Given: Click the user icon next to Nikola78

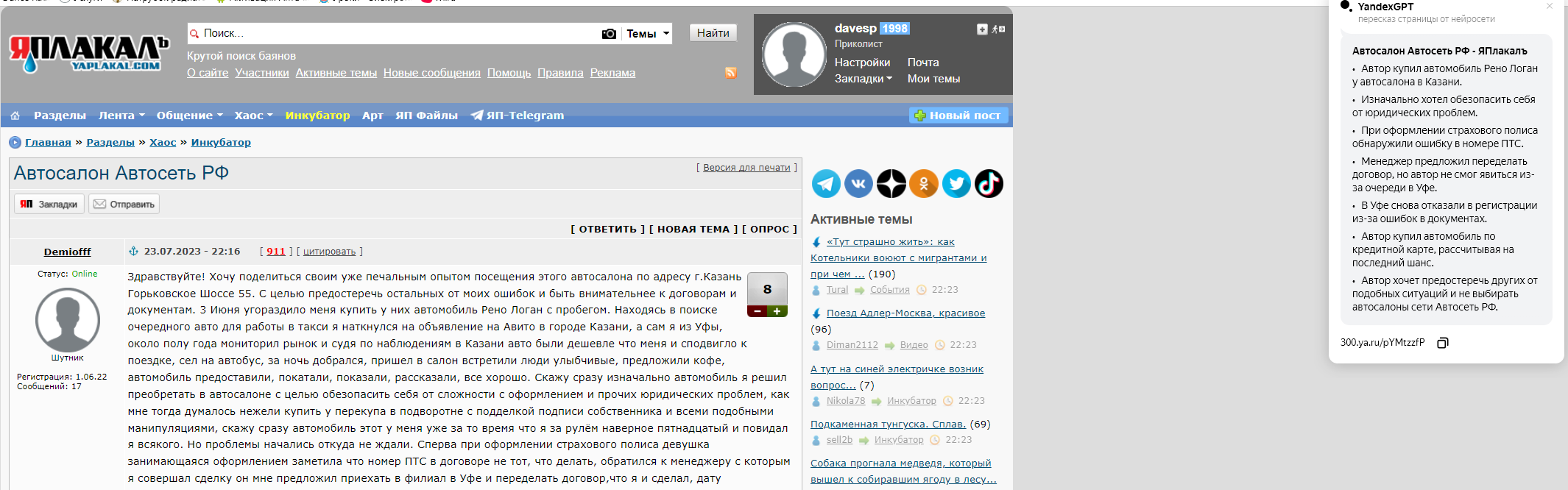Looking at the screenshot, I should [816, 402].
